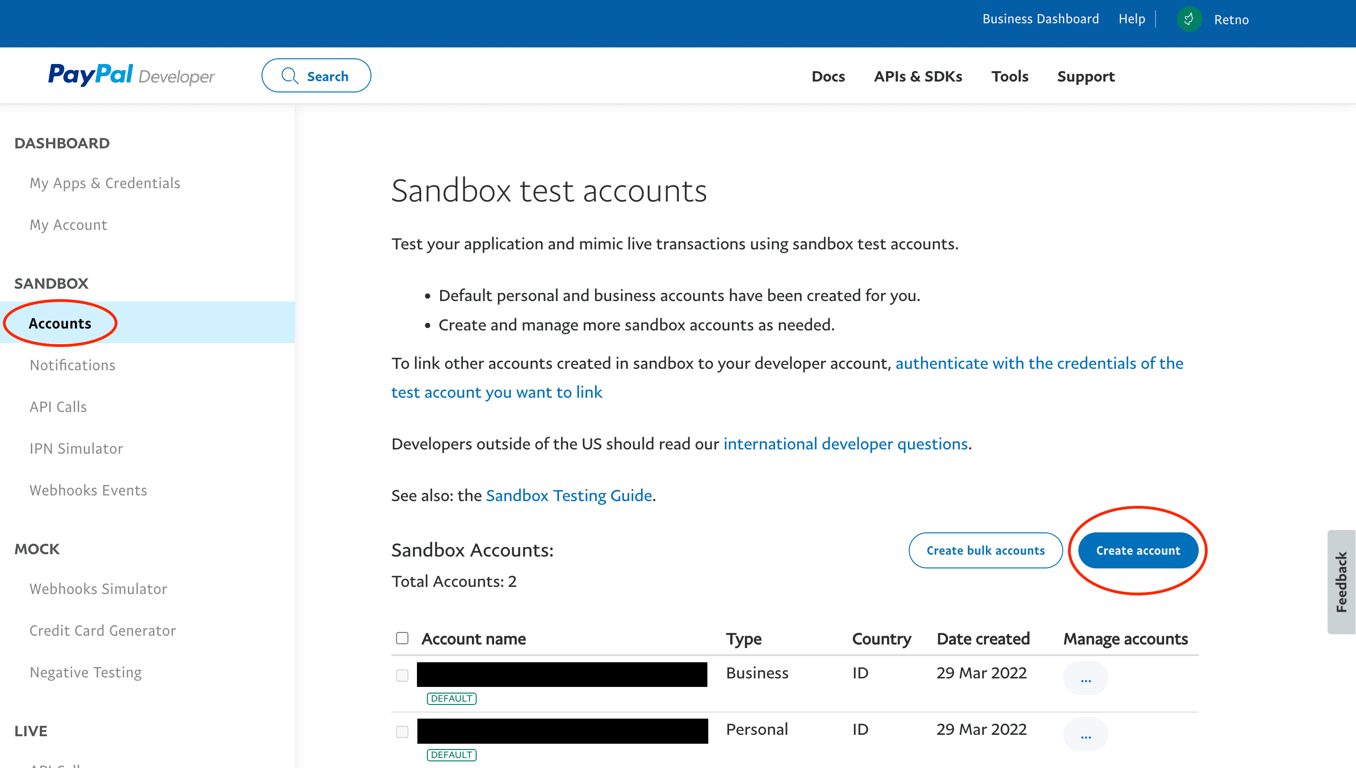Open international developer questions link
1356x768 pixels.
pyautogui.click(x=845, y=444)
